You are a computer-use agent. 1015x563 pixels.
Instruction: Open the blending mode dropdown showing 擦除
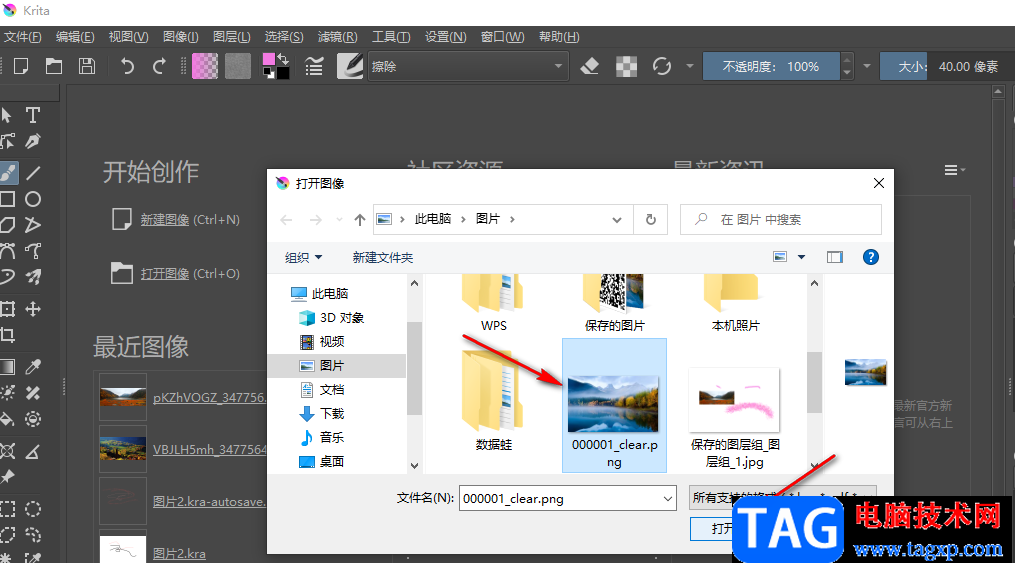[x=468, y=66]
